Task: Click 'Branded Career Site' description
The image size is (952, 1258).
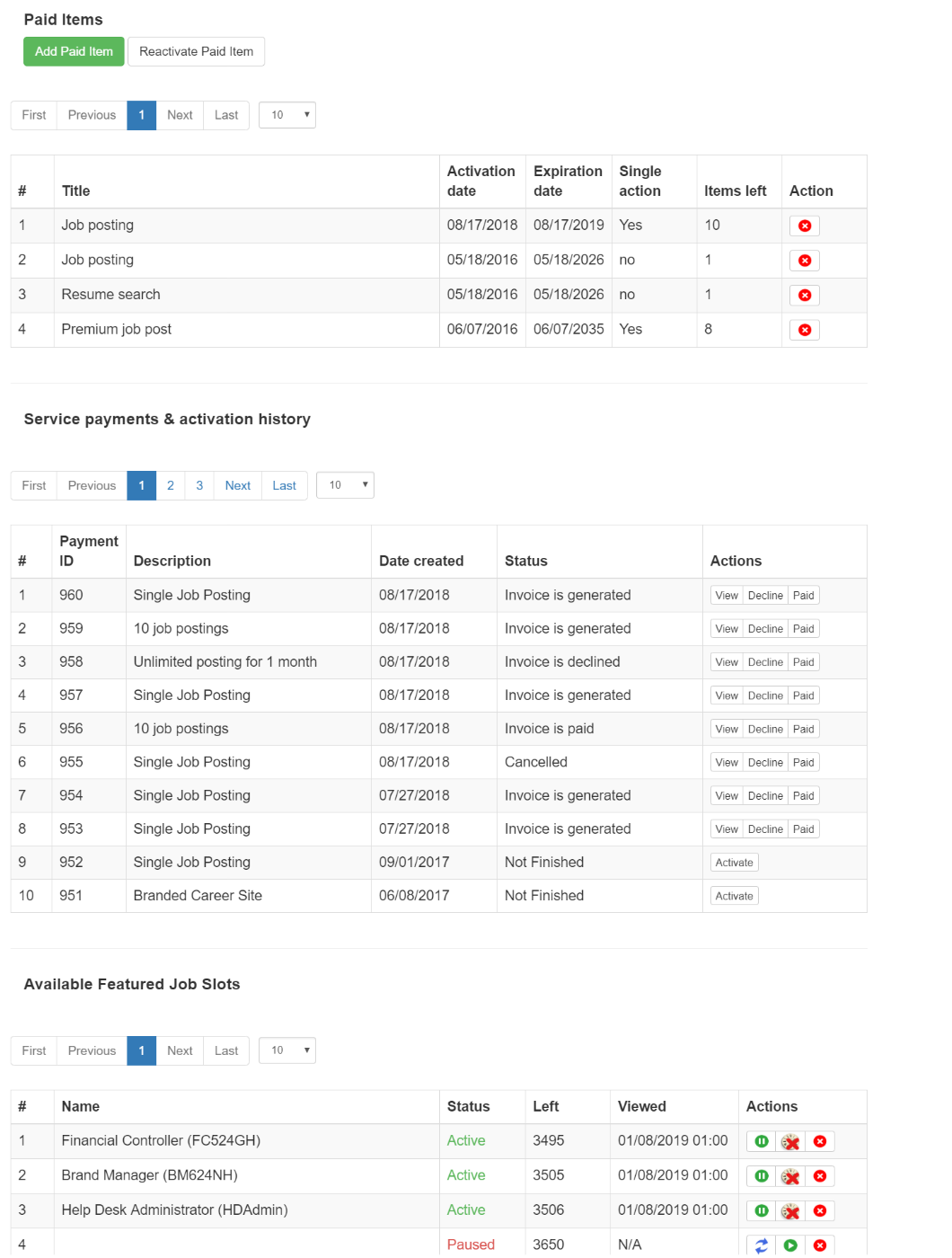Action: 198,896
